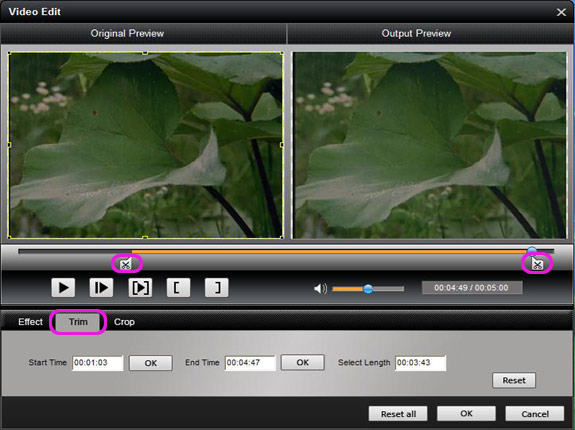Play the selected trim segment only

coord(140,288)
